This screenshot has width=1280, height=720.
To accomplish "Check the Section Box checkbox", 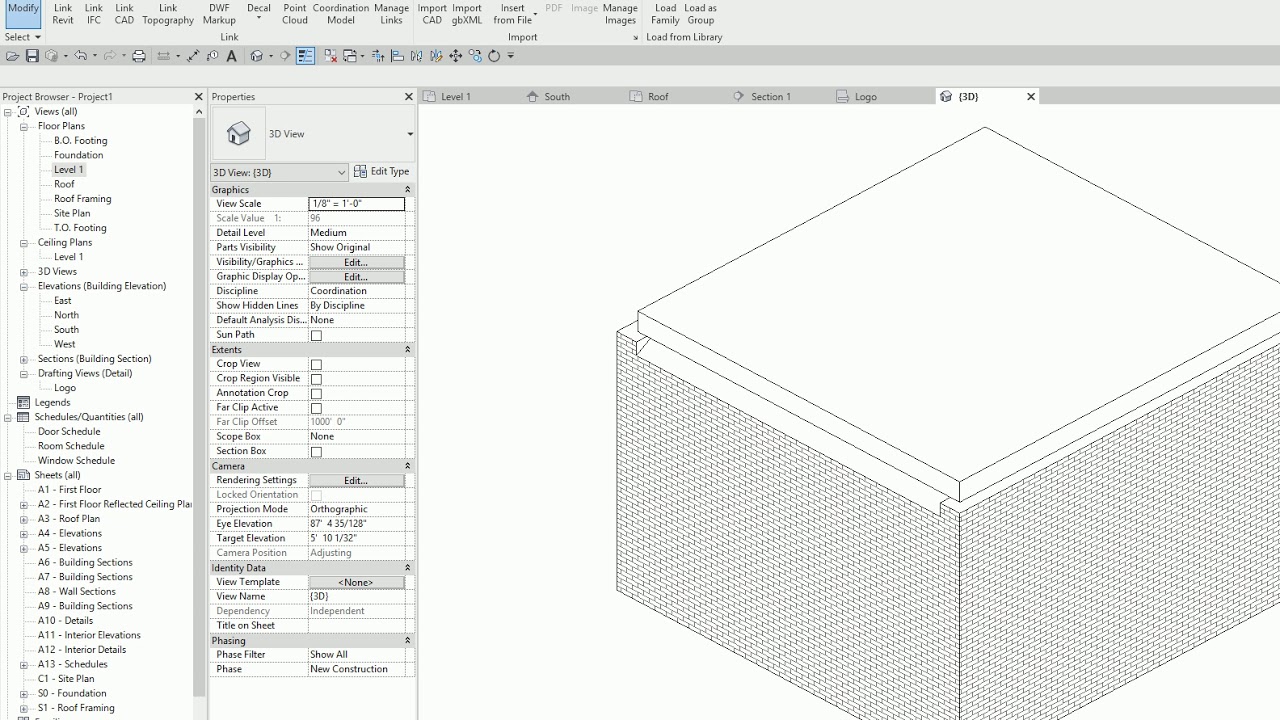I will point(316,451).
